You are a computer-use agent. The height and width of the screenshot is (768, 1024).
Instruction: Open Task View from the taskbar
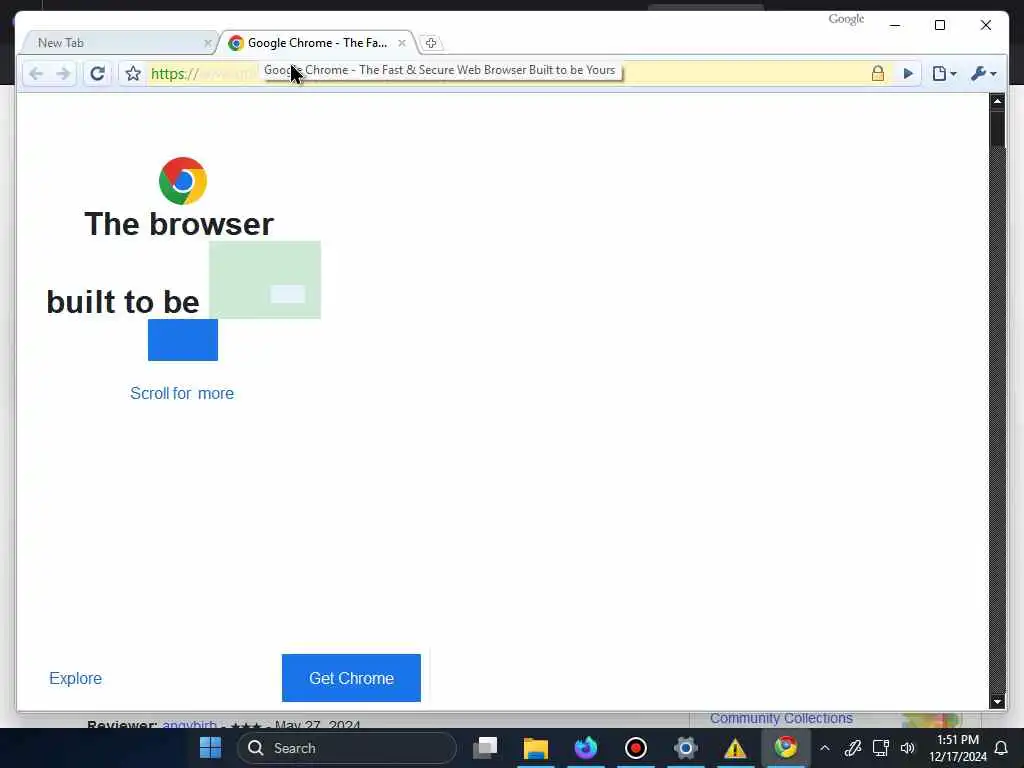click(x=485, y=748)
